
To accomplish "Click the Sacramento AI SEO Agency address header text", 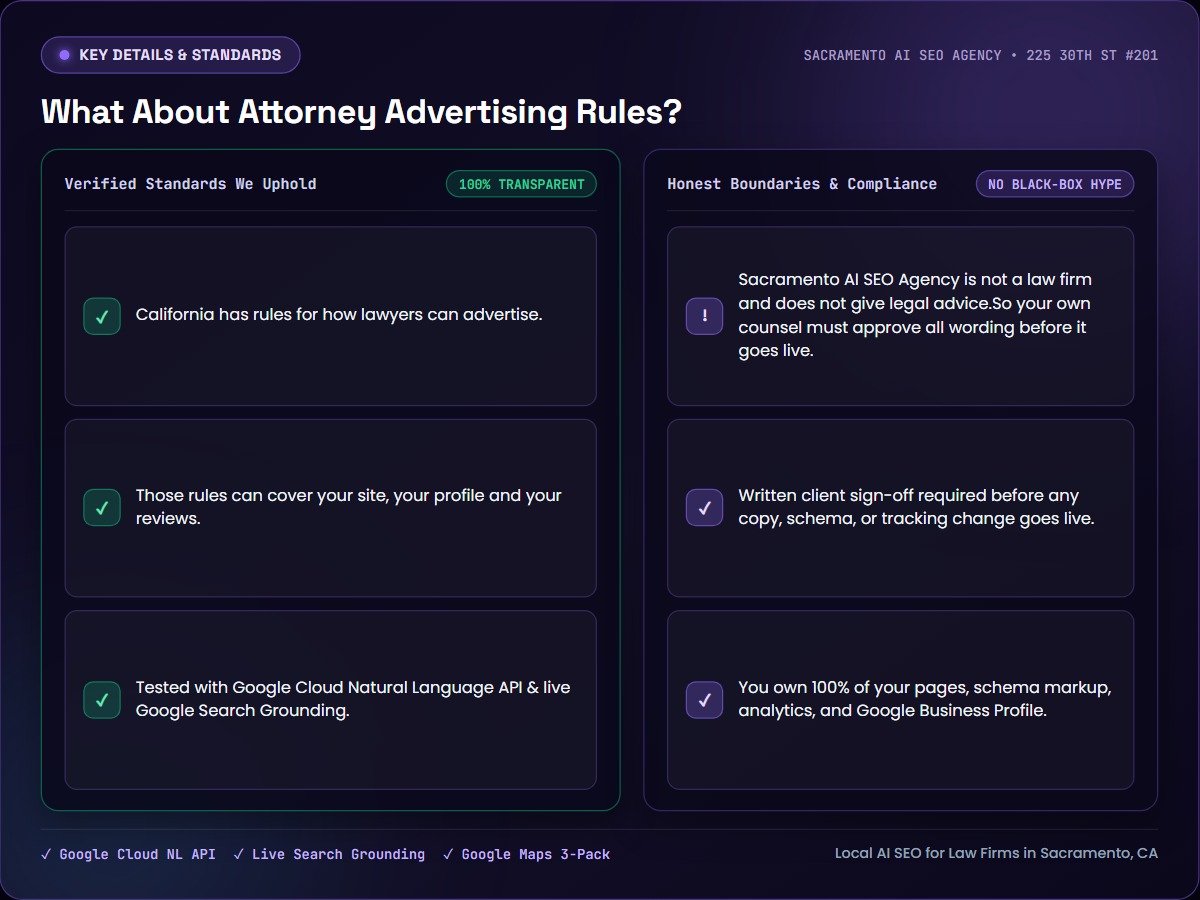I will (981, 55).
